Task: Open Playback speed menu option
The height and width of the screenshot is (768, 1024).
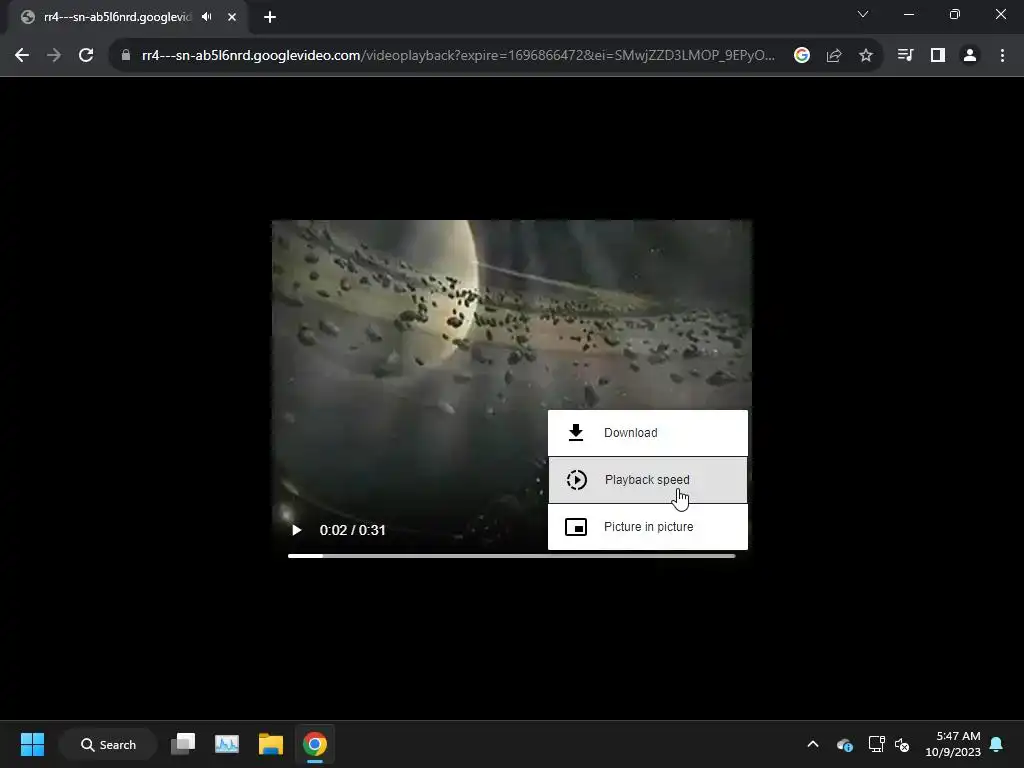Action: pos(647,480)
